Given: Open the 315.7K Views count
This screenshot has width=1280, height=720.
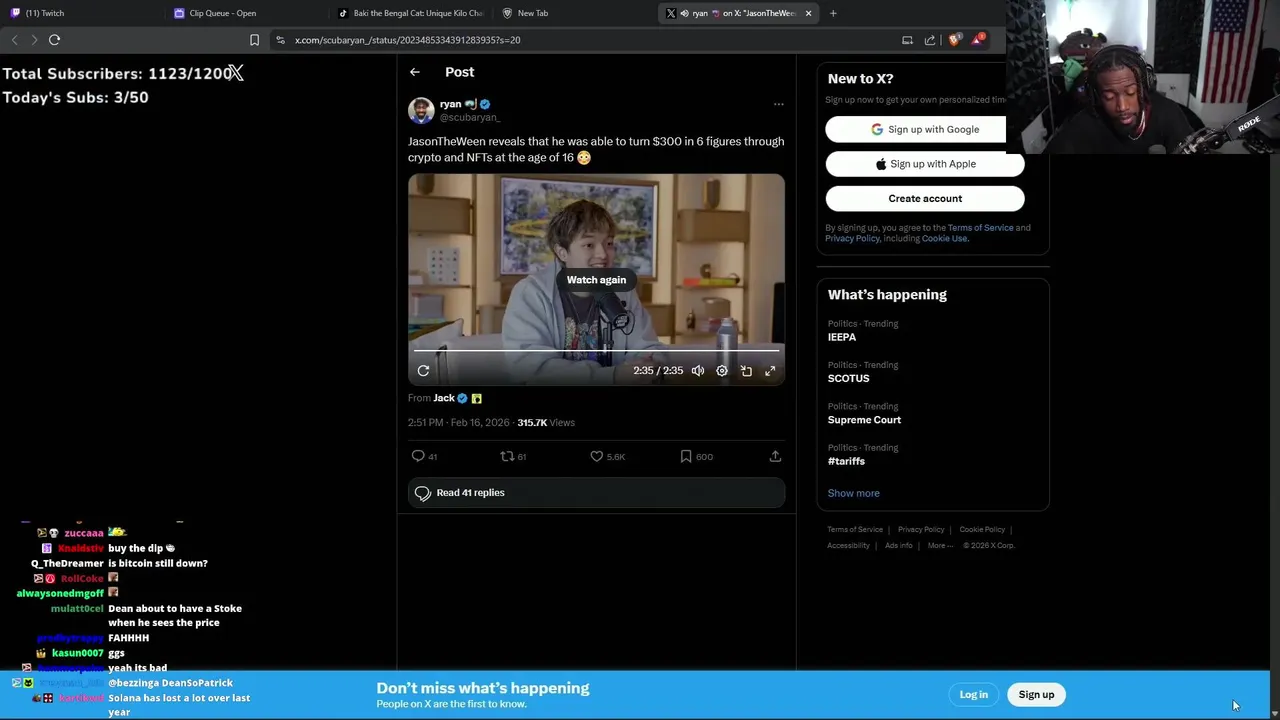Looking at the screenshot, I should click(546, 423).
